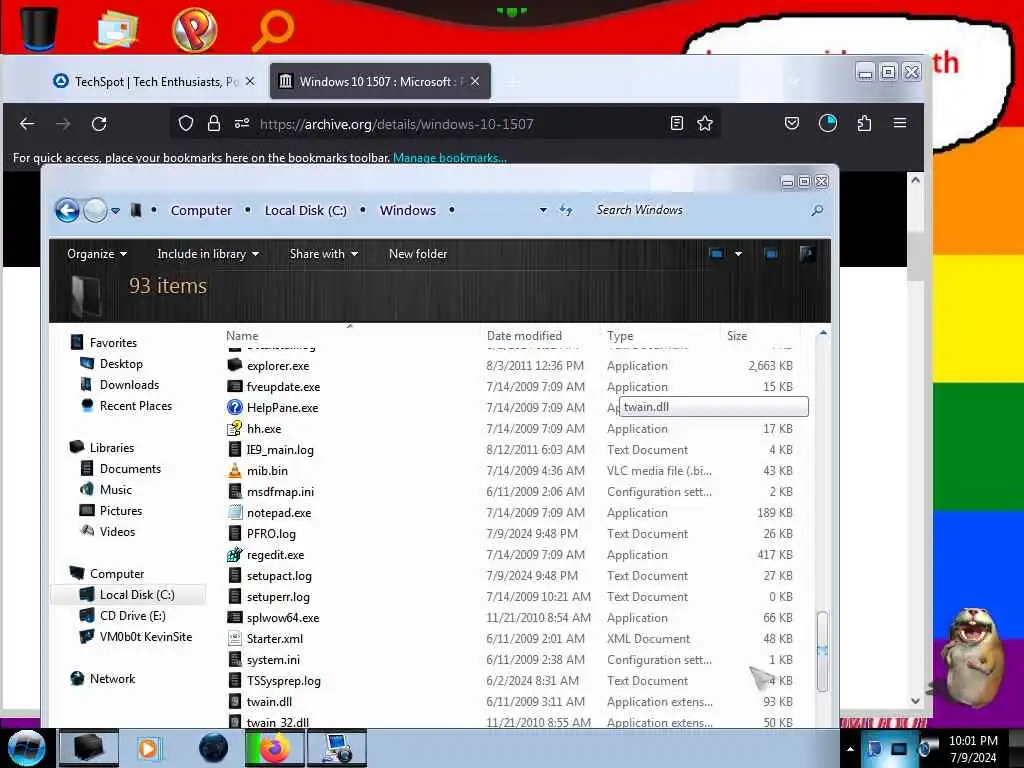Click Computer in the breadcrumb path
The width and height of the screenshot is (1024, 768).
coord(201,210)
